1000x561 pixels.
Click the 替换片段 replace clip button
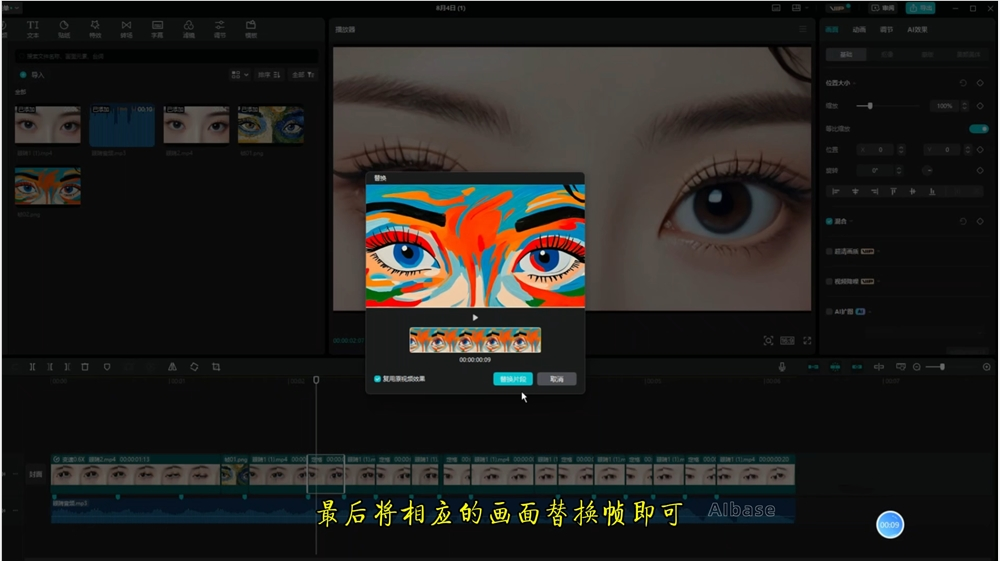pyautogui.click(x=512, y=380)
